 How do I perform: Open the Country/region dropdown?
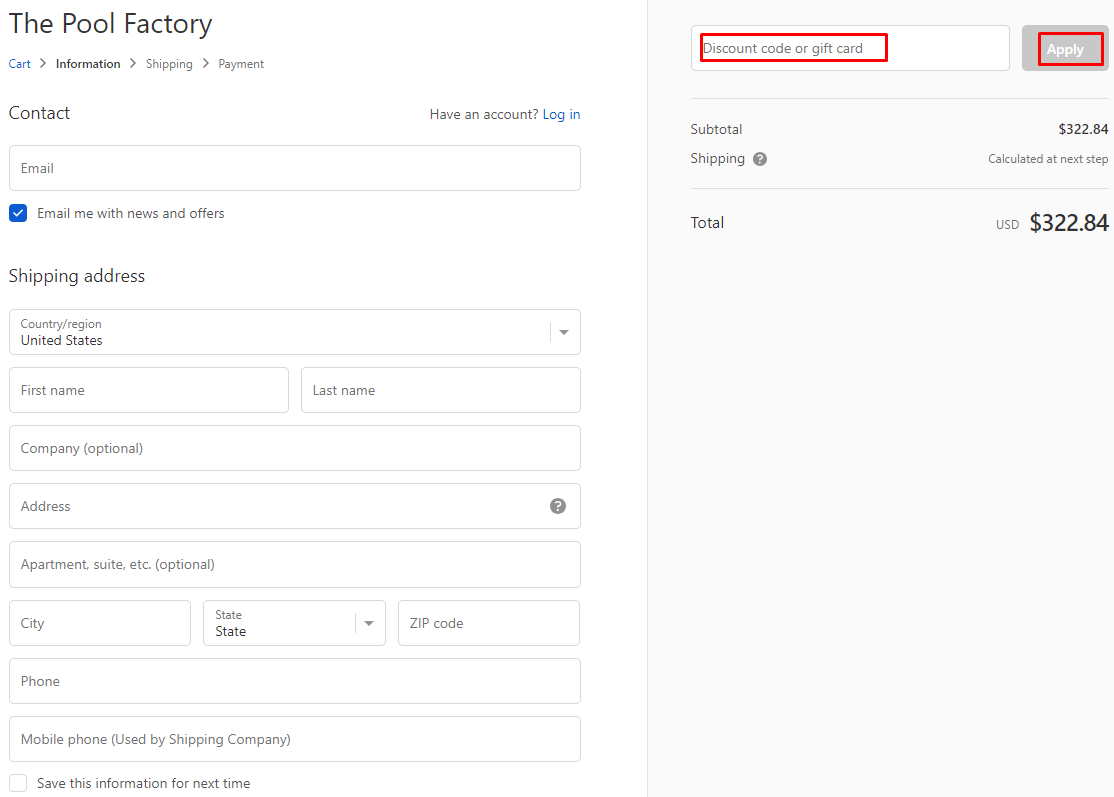click(x=294, y=332)
